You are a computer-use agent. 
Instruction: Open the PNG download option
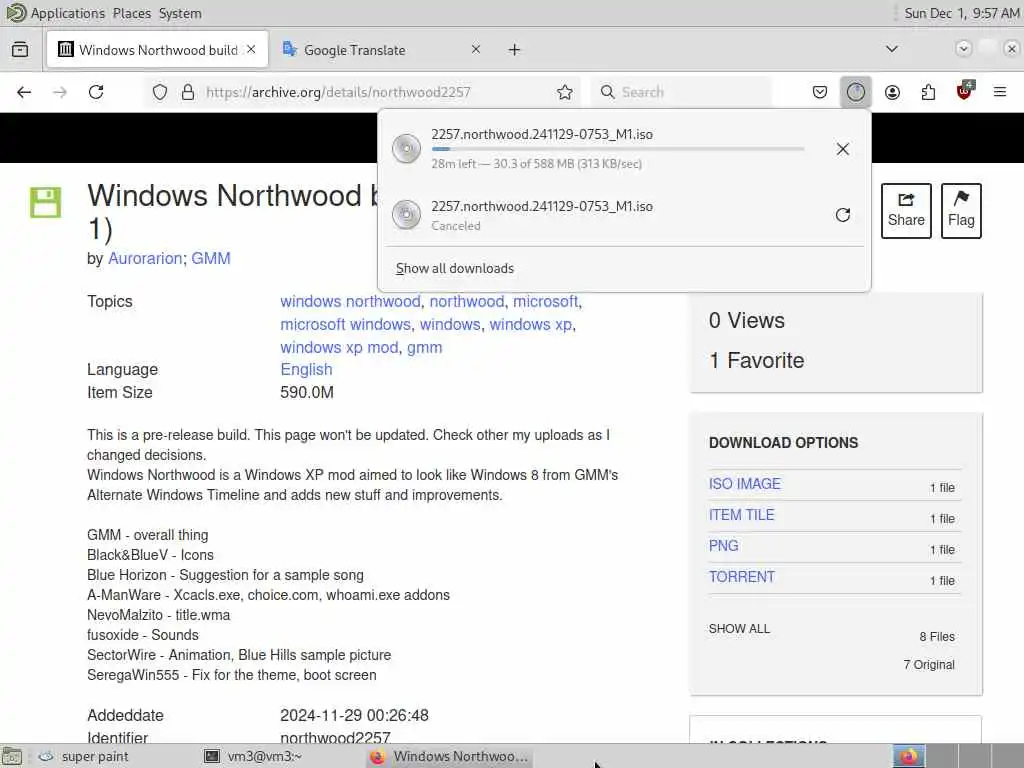(x=724, y=546)
